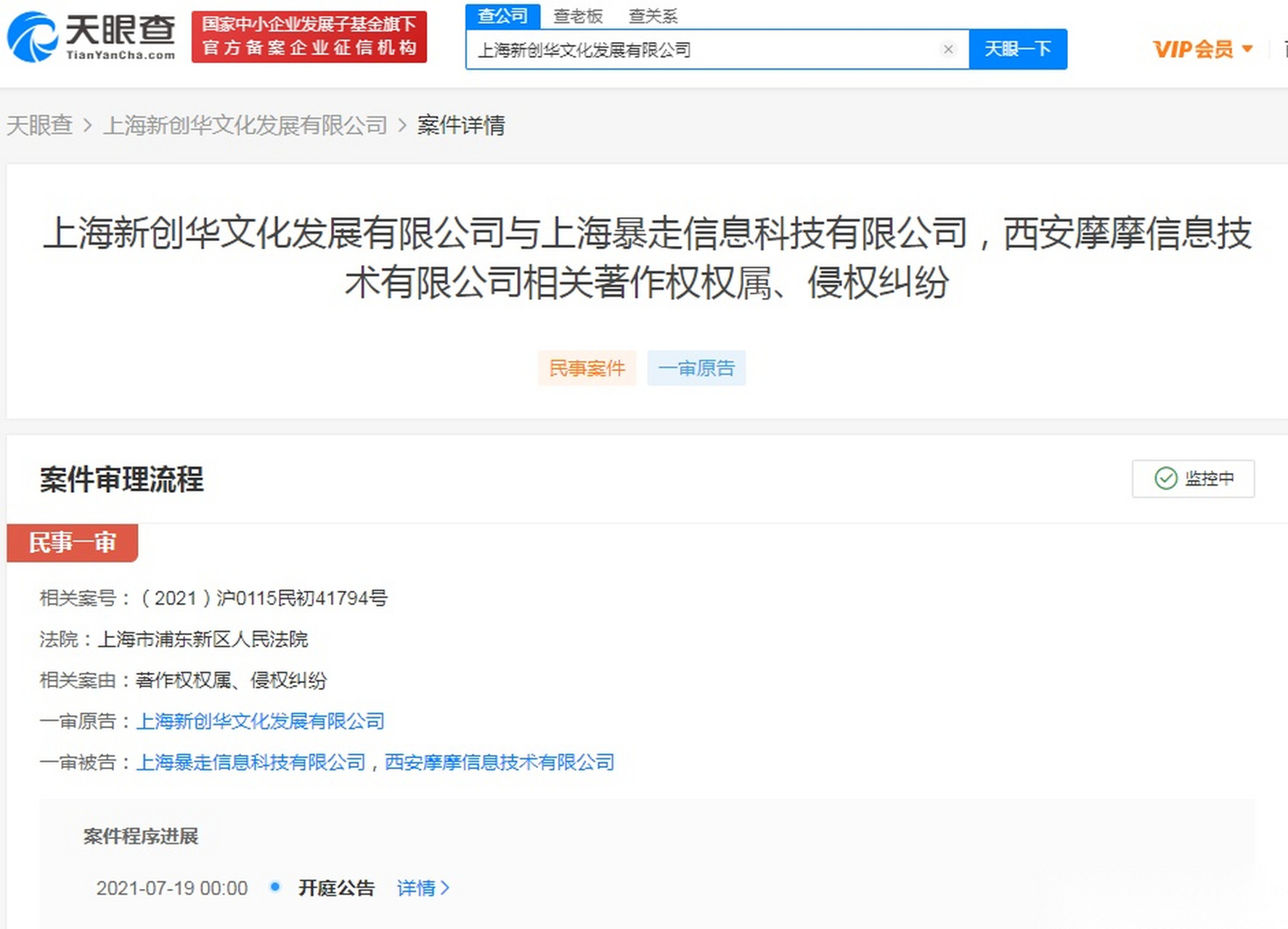Switch to the 查关系 tab
The height and width of the screenshot is (929, 1288).
point(653,16)
